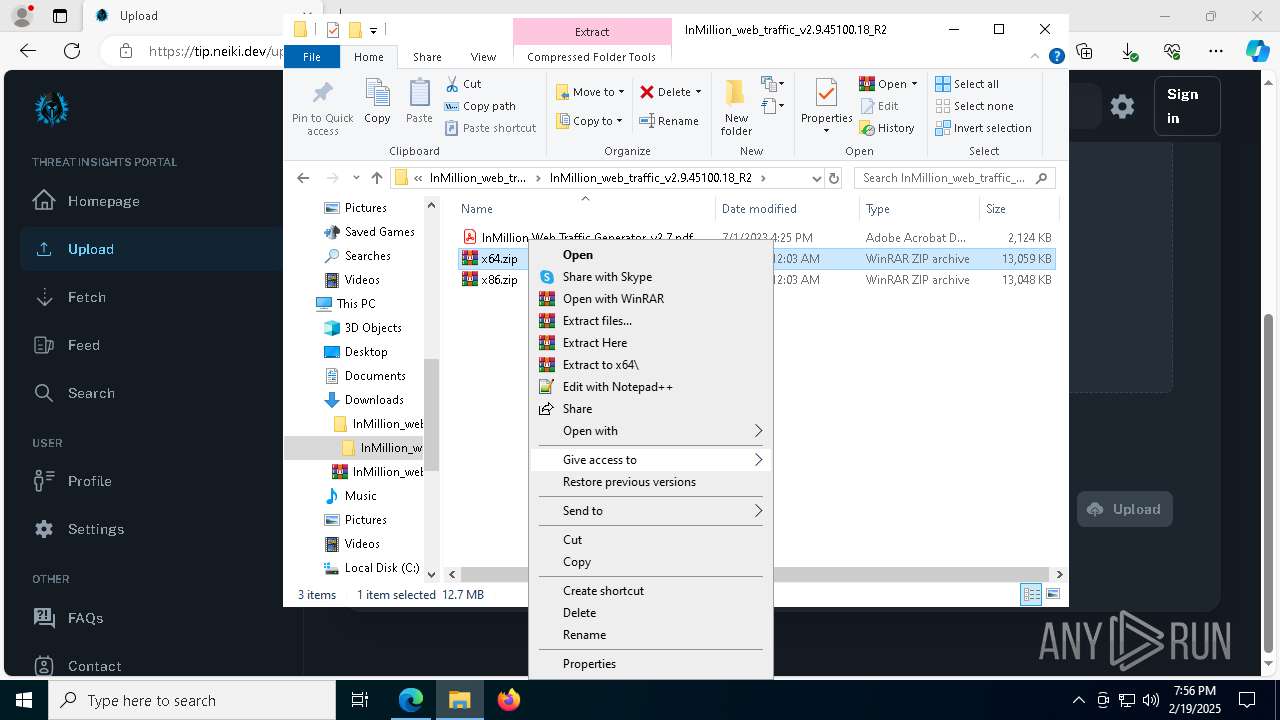
Task: Sort files by Date modified column
Action: pos(787,209)
